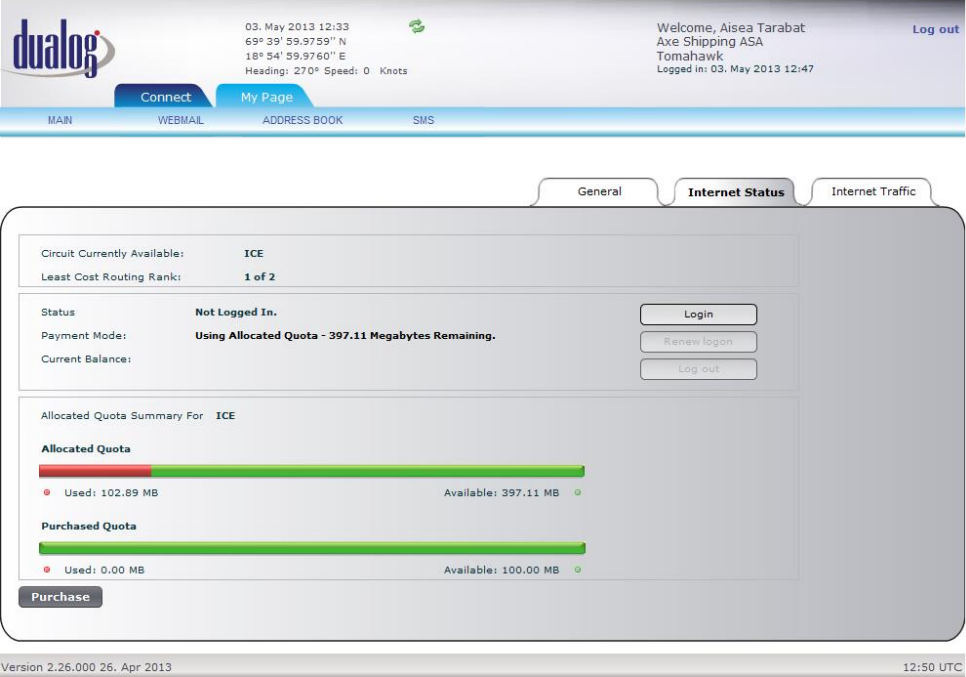Click green dot beside Available 397.11 MB
The image size is (966, 677).
point(578,492)
